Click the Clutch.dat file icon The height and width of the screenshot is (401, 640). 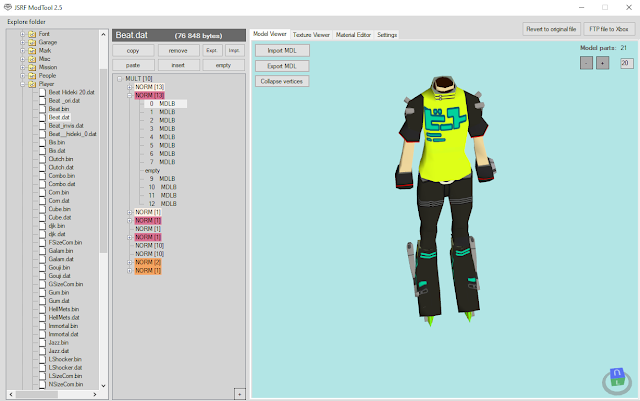point(42,167)
